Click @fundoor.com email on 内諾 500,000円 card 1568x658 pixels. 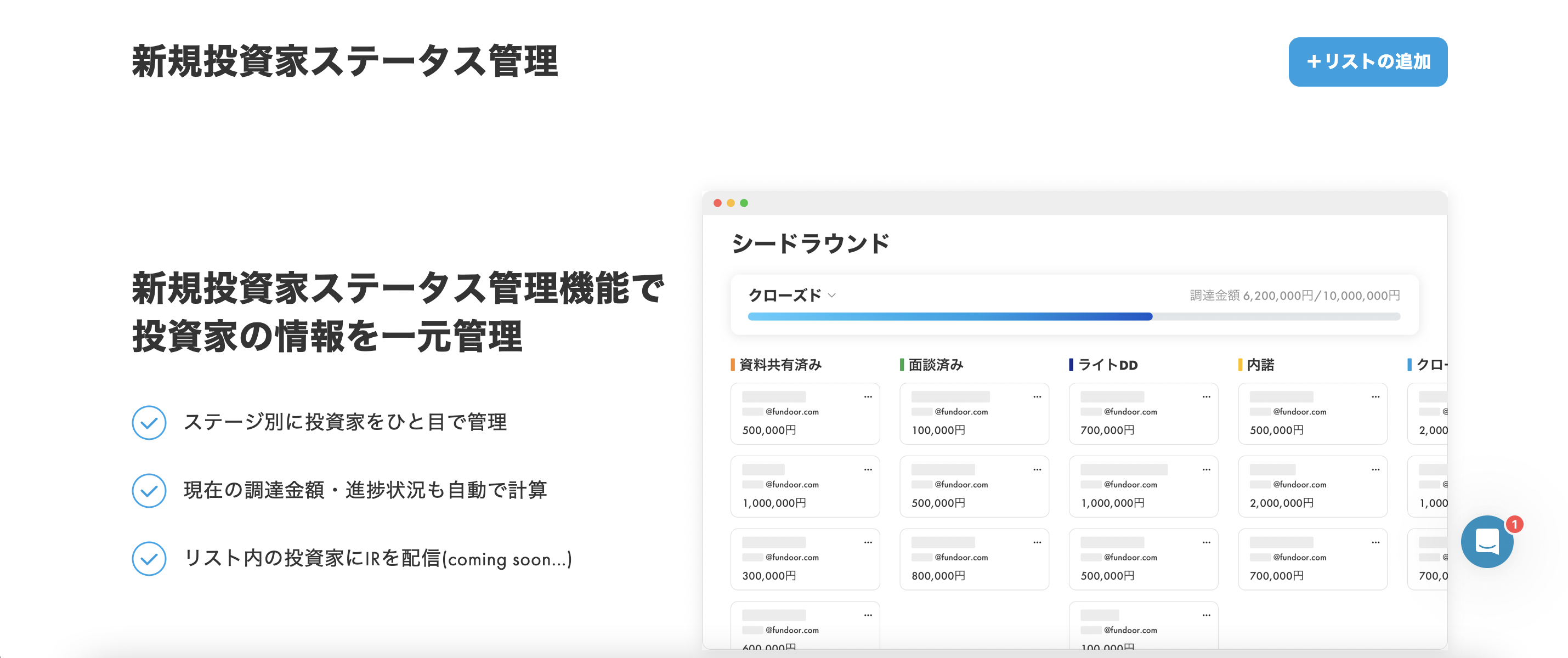point(1299,412)
